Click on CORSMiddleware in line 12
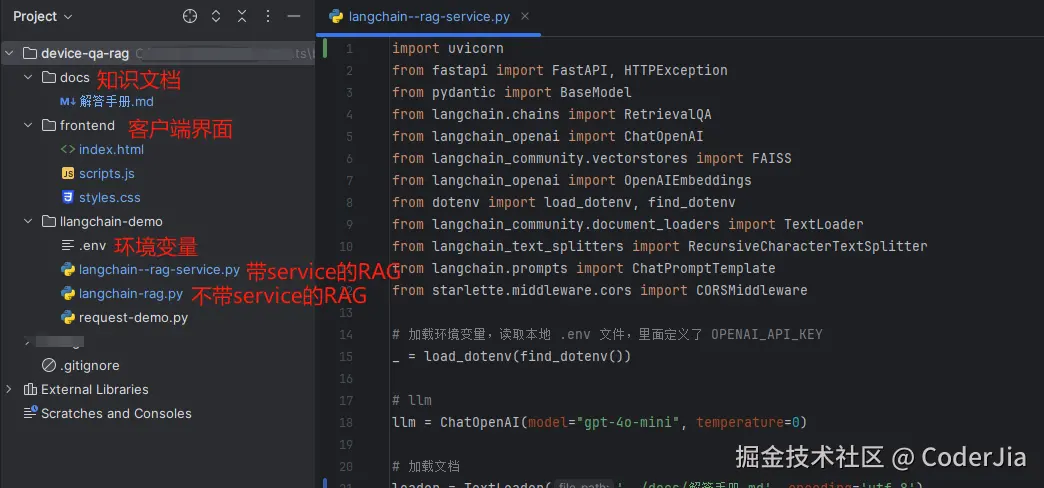Viewport: 1044px width, 488px height. (752, 290)
